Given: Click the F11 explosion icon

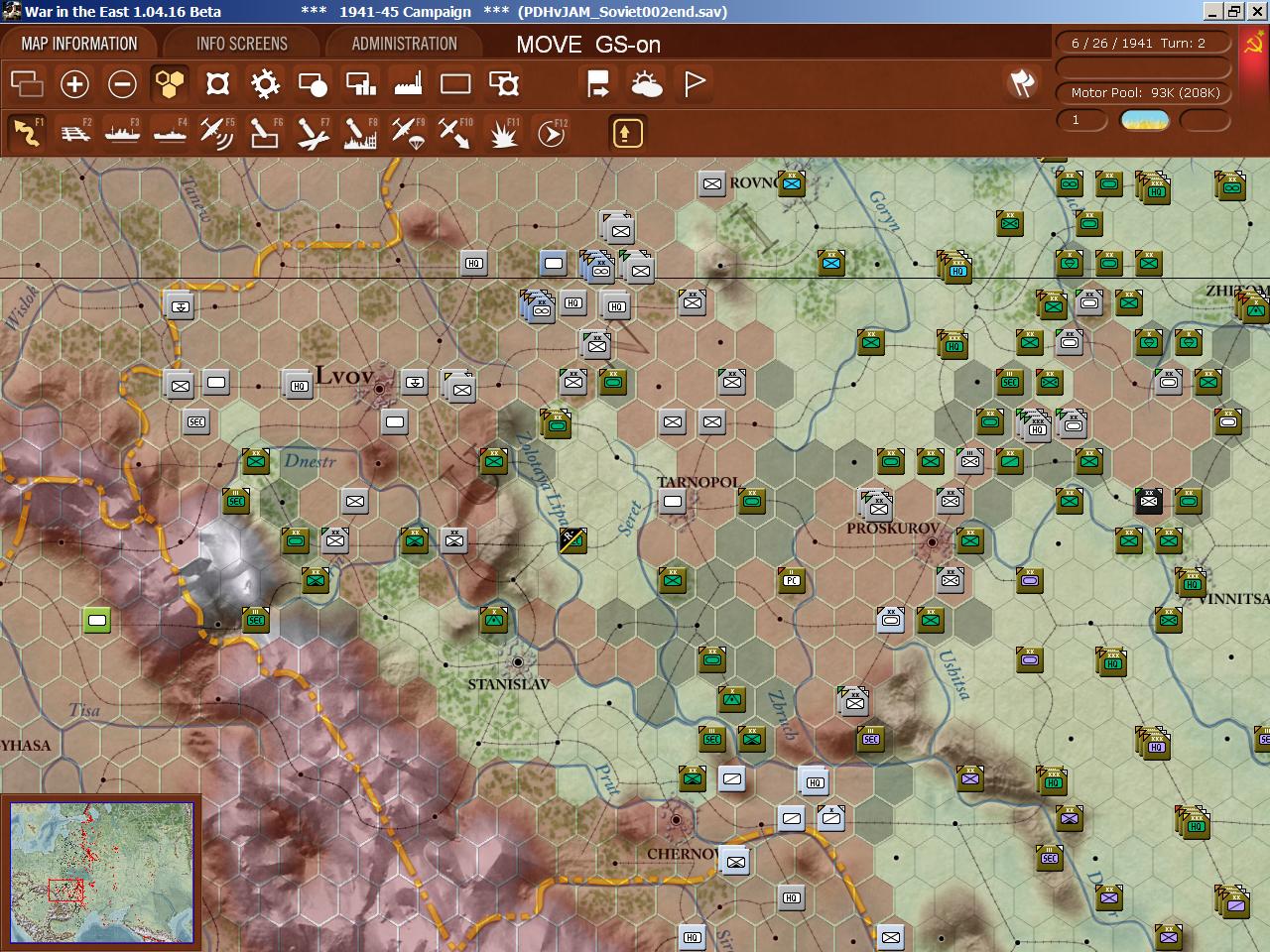Looking at the screenshot, I should coord(503,133).
